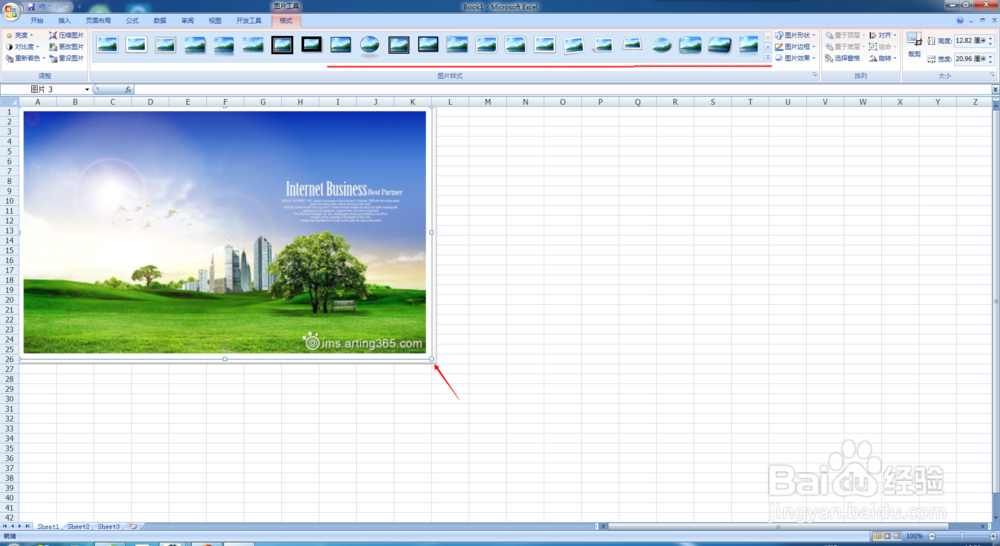Click the vertical scrollbar
This screenshot has height=546, width=1000.
(x=996, y=300)
